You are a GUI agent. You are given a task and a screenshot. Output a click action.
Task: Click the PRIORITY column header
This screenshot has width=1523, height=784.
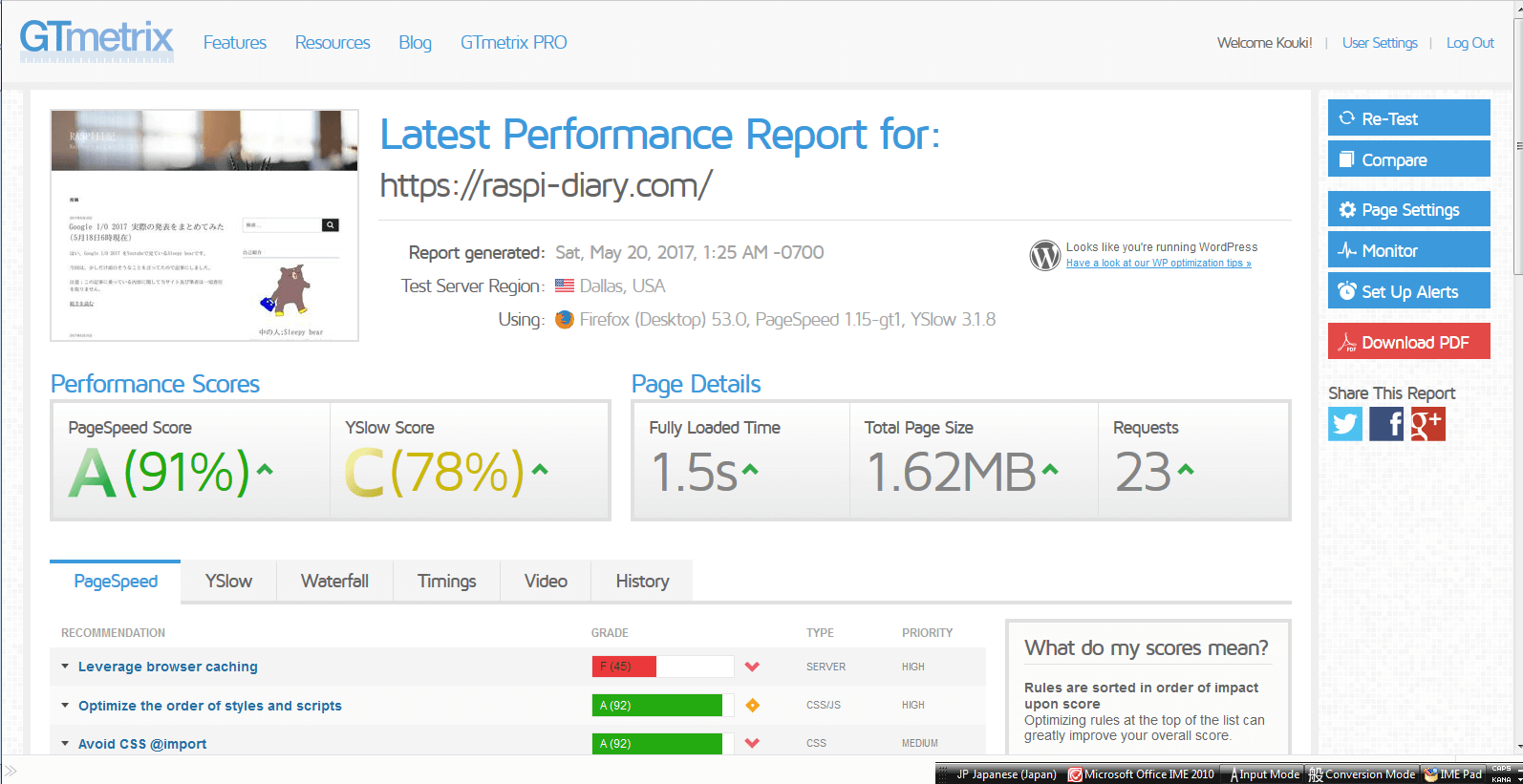pos(927,633)
